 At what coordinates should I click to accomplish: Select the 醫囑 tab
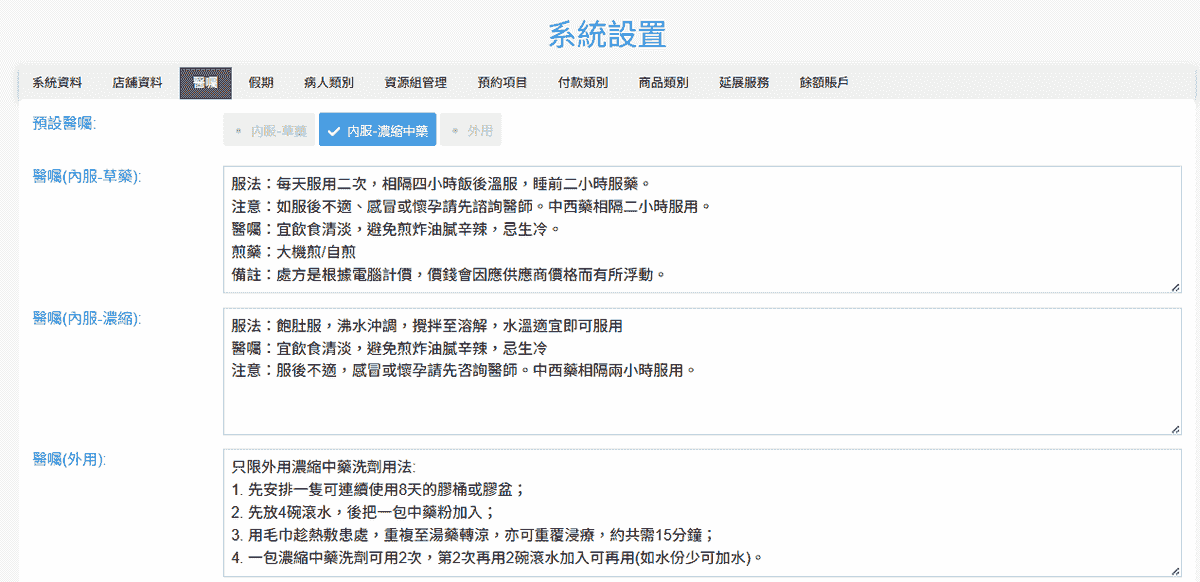(x=205, y=83)
